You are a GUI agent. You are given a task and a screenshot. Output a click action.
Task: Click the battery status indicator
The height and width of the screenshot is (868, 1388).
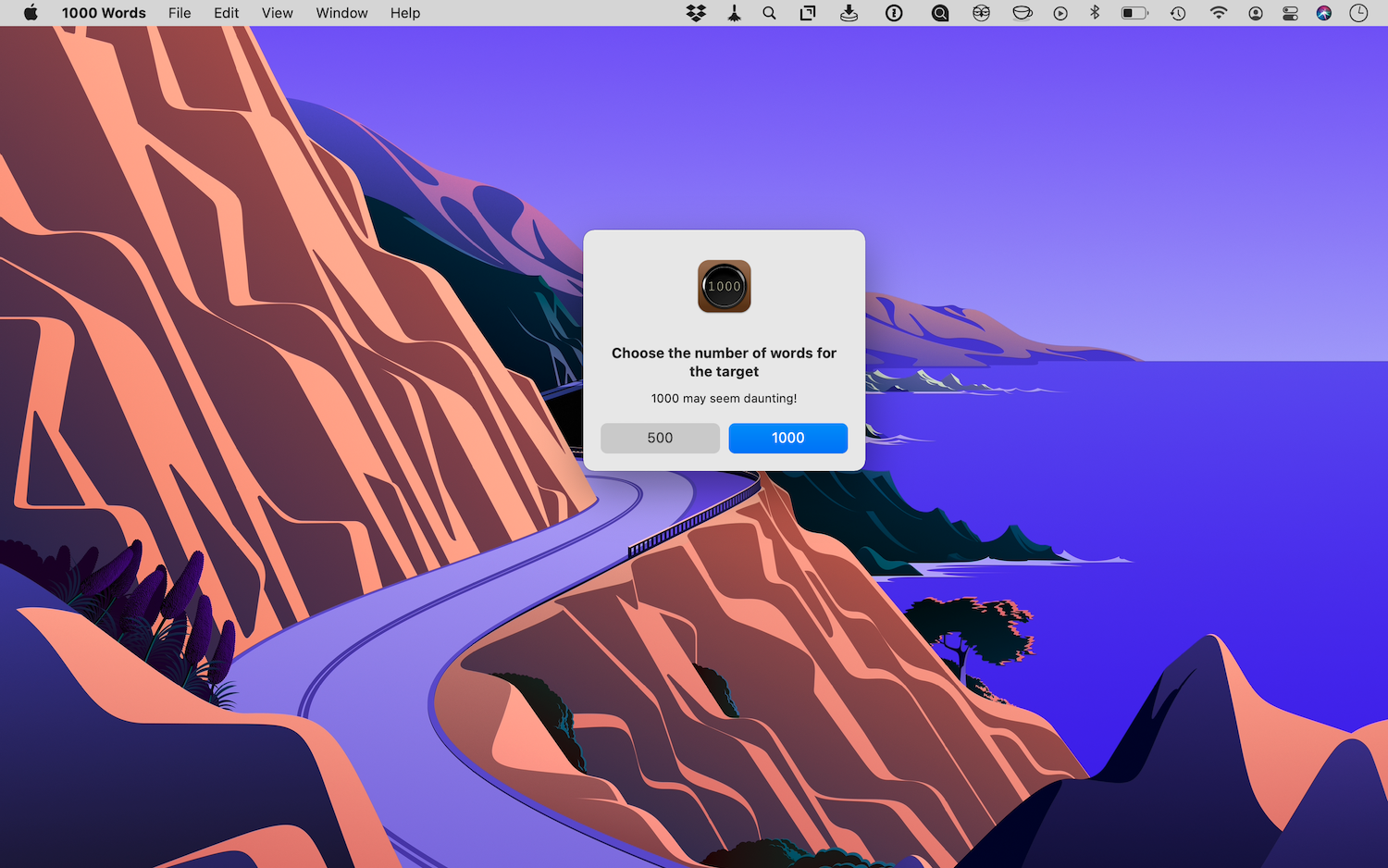1134,13
